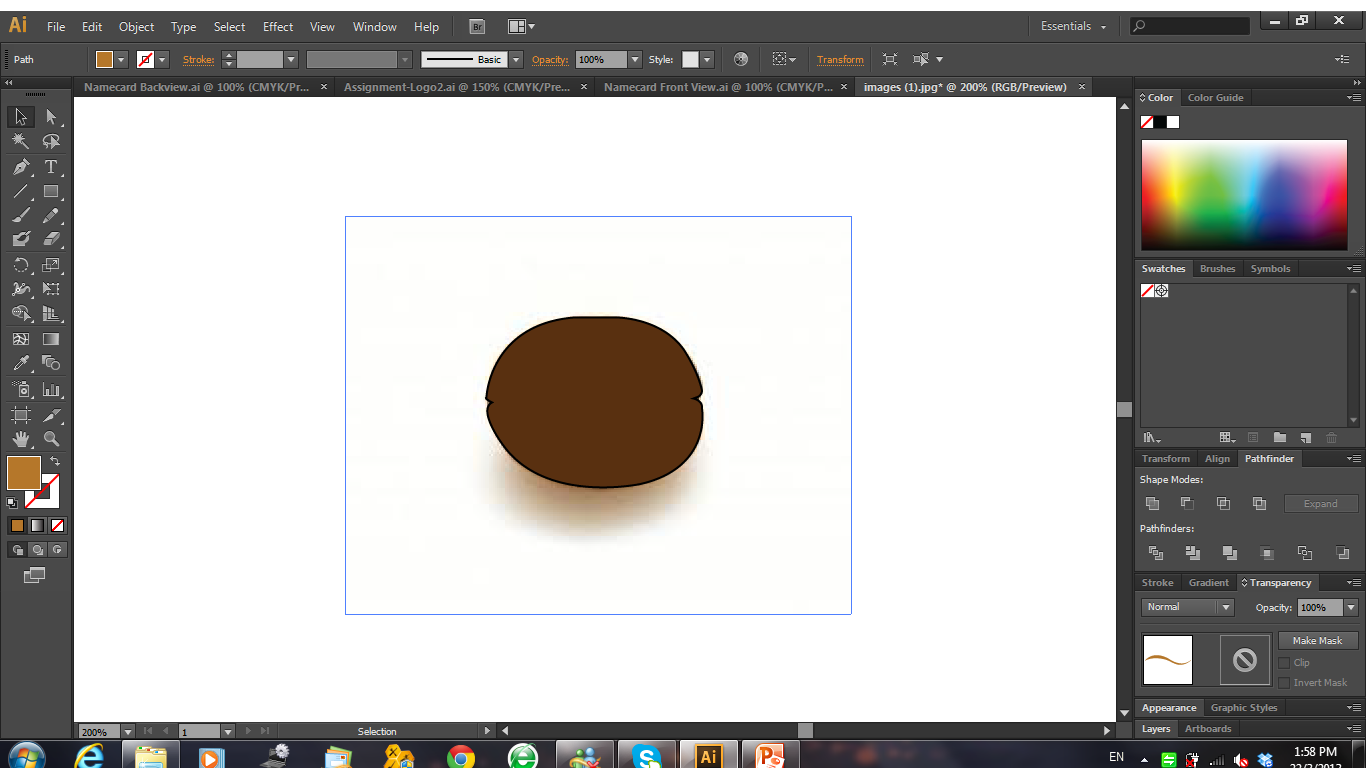Select the Hand tool
The height and width of the screenshot is (768, 1366).
pyautogui.click(x=20, y=439)
